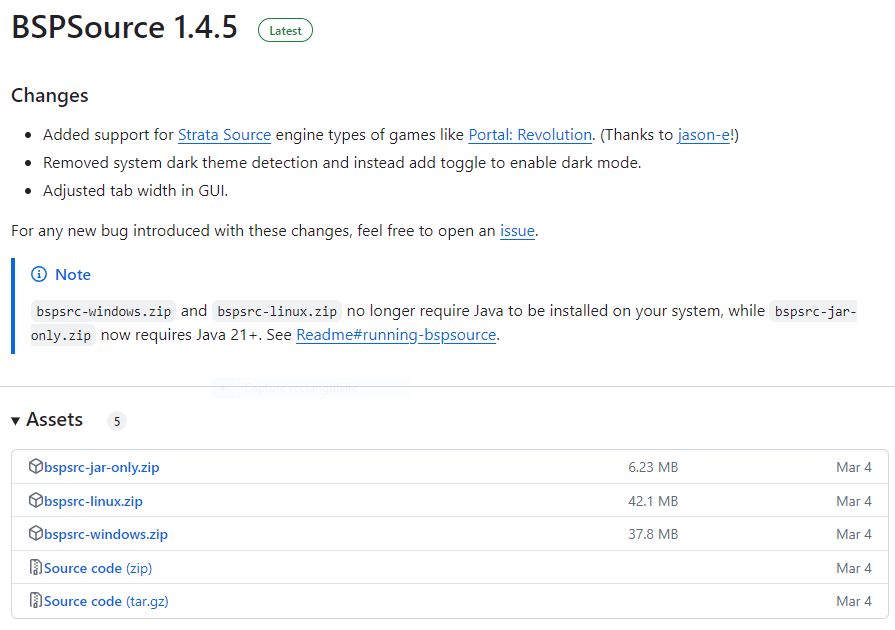
Task: Click the Note heading text
Action: [x=73, y=274]
